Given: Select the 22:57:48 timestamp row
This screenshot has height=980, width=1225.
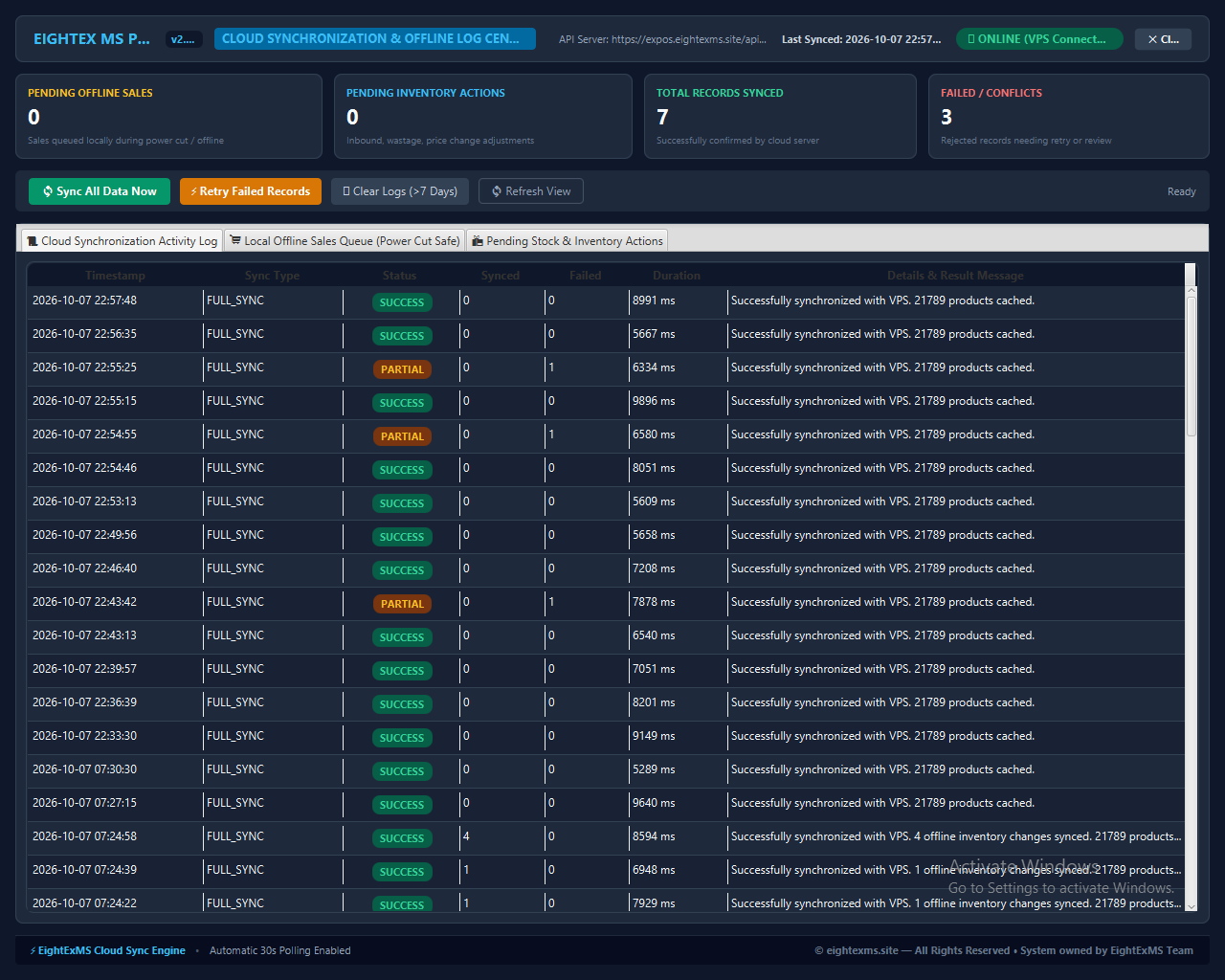Looking at the screenshot, I should [606, 301].
